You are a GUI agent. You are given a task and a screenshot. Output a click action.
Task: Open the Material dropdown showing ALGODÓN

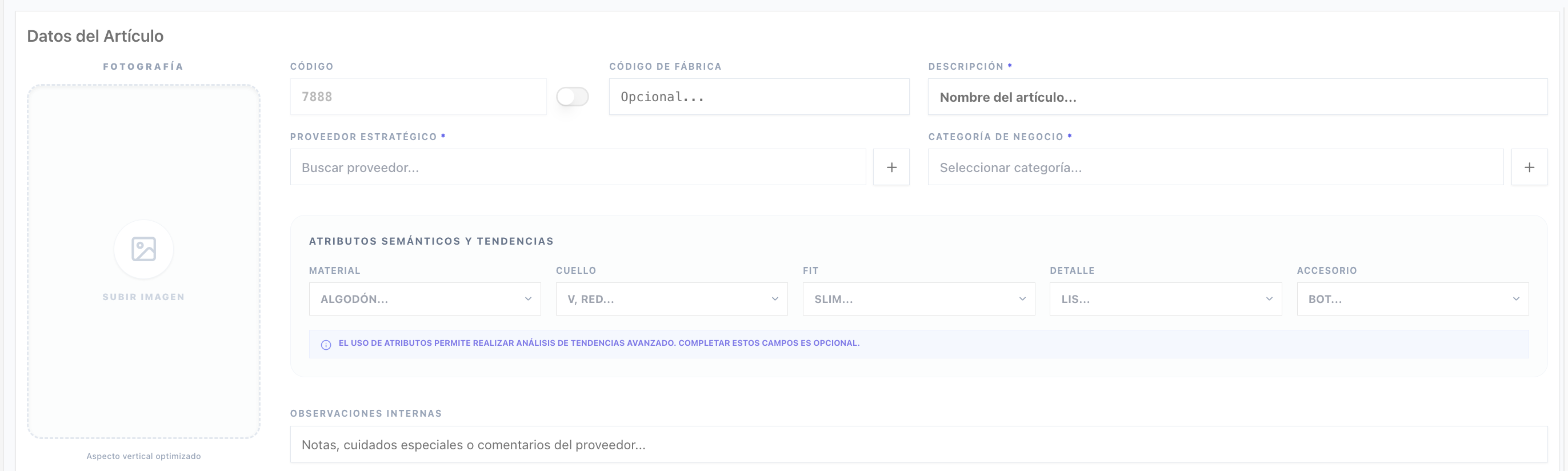[425, 299]
